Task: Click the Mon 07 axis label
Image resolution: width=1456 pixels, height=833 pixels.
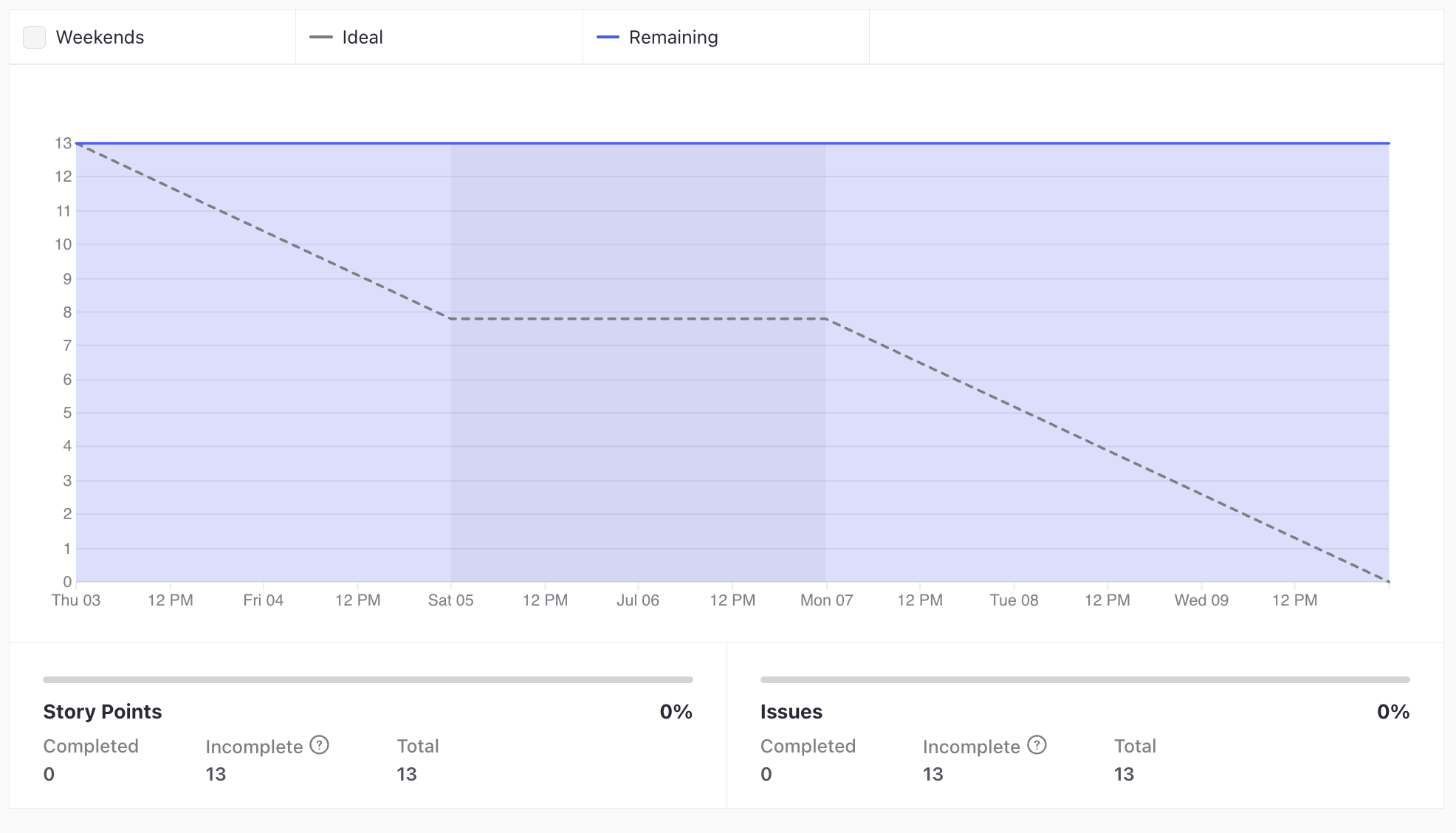Action: coord(827,600)
